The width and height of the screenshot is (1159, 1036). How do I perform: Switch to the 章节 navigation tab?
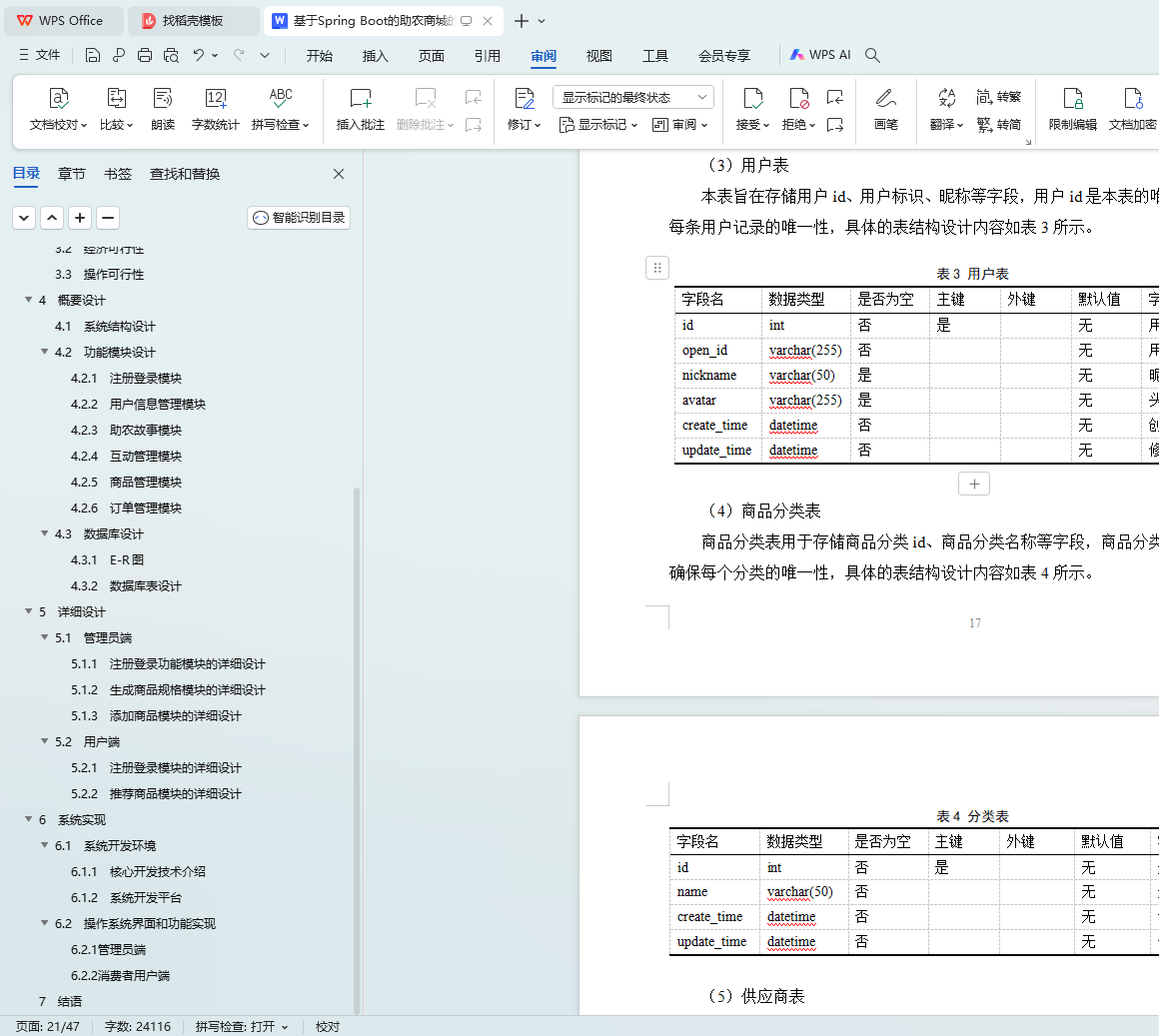(72, 174)
